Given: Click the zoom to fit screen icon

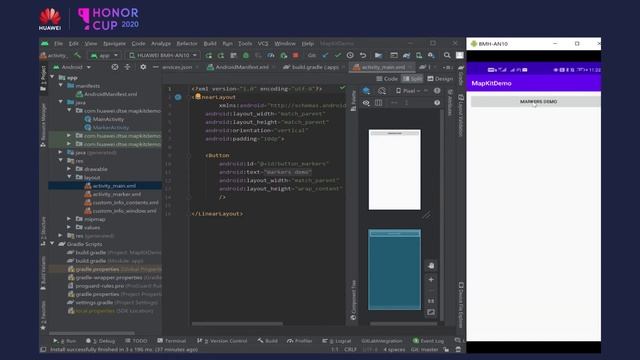Looking at the screenshot, I should (x=431, y=313).
